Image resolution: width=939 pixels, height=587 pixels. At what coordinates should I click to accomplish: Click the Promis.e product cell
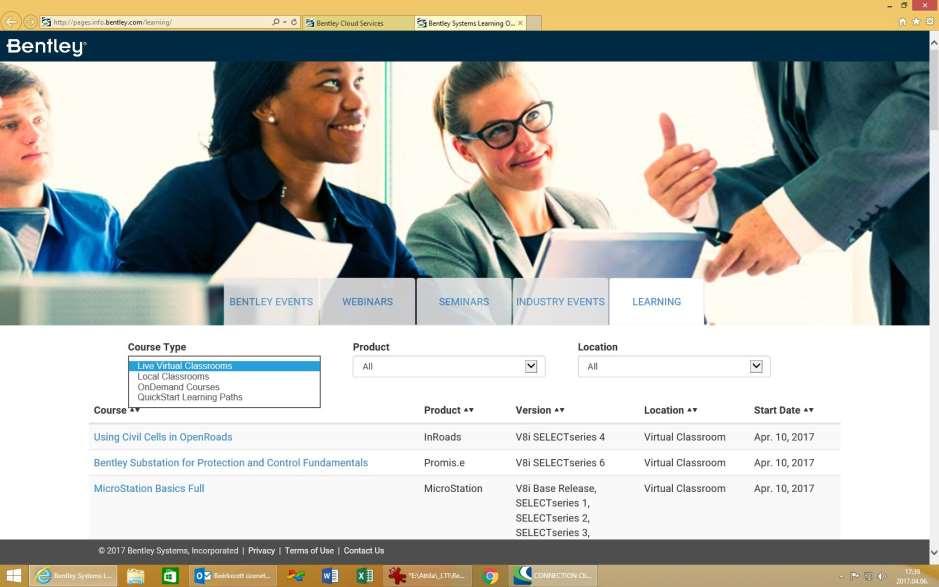coord(444,463)
